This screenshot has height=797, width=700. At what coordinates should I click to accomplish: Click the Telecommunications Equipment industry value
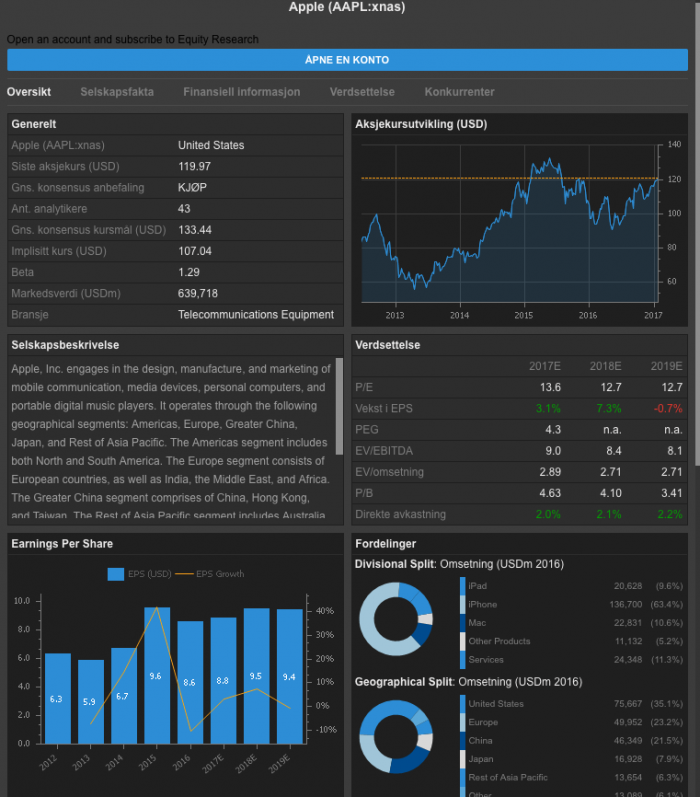pos(256,315)
